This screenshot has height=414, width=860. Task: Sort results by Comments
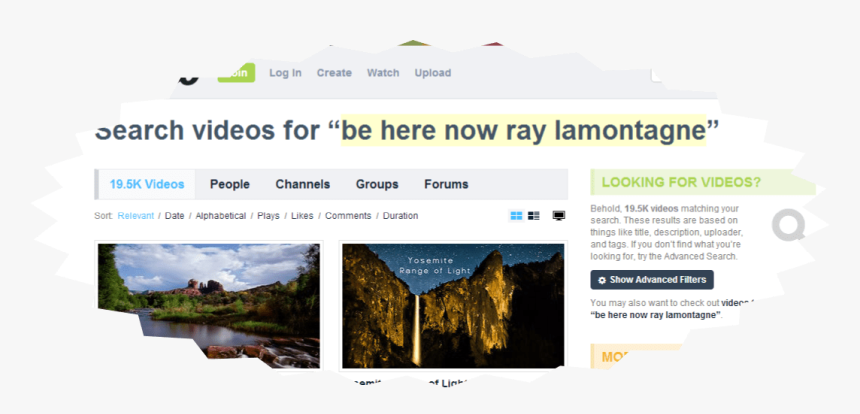[348, 216]
